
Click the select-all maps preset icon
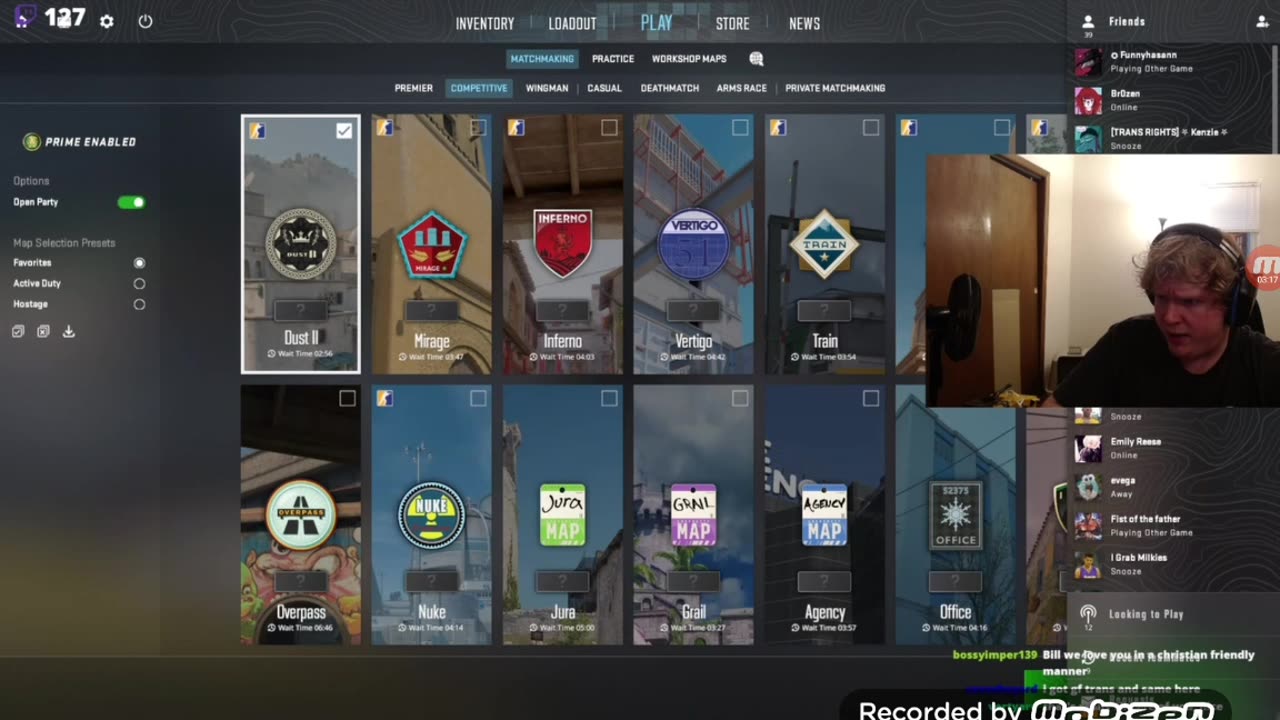18,331
